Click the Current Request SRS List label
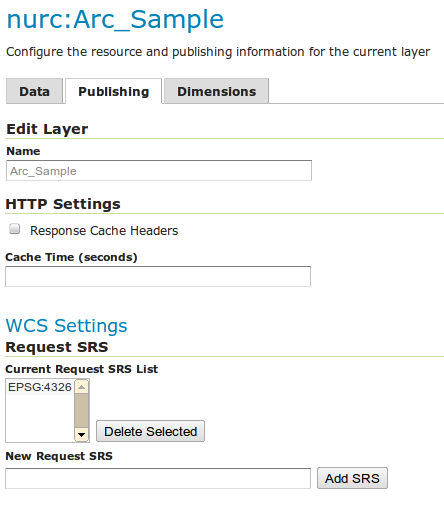444x521 pixels. point(82,369)
